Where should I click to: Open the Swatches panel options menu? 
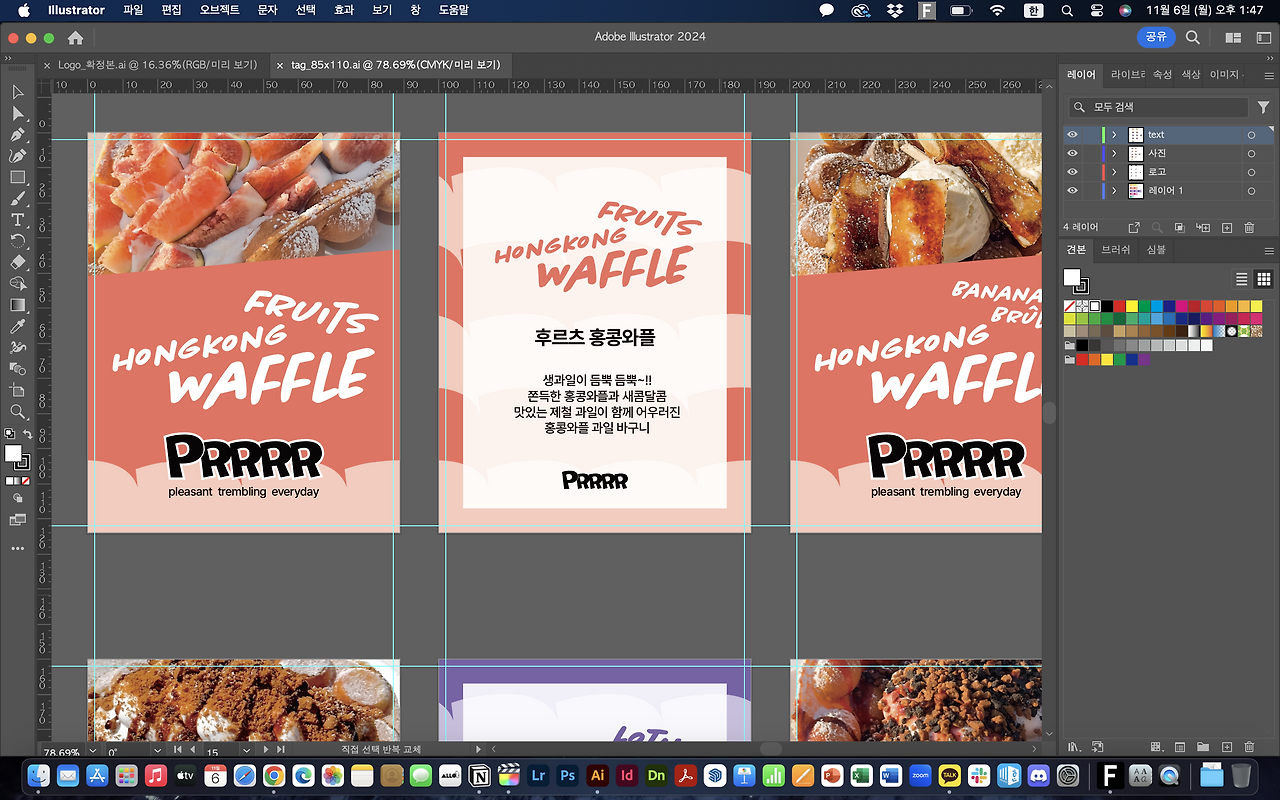click(1269, 250)
